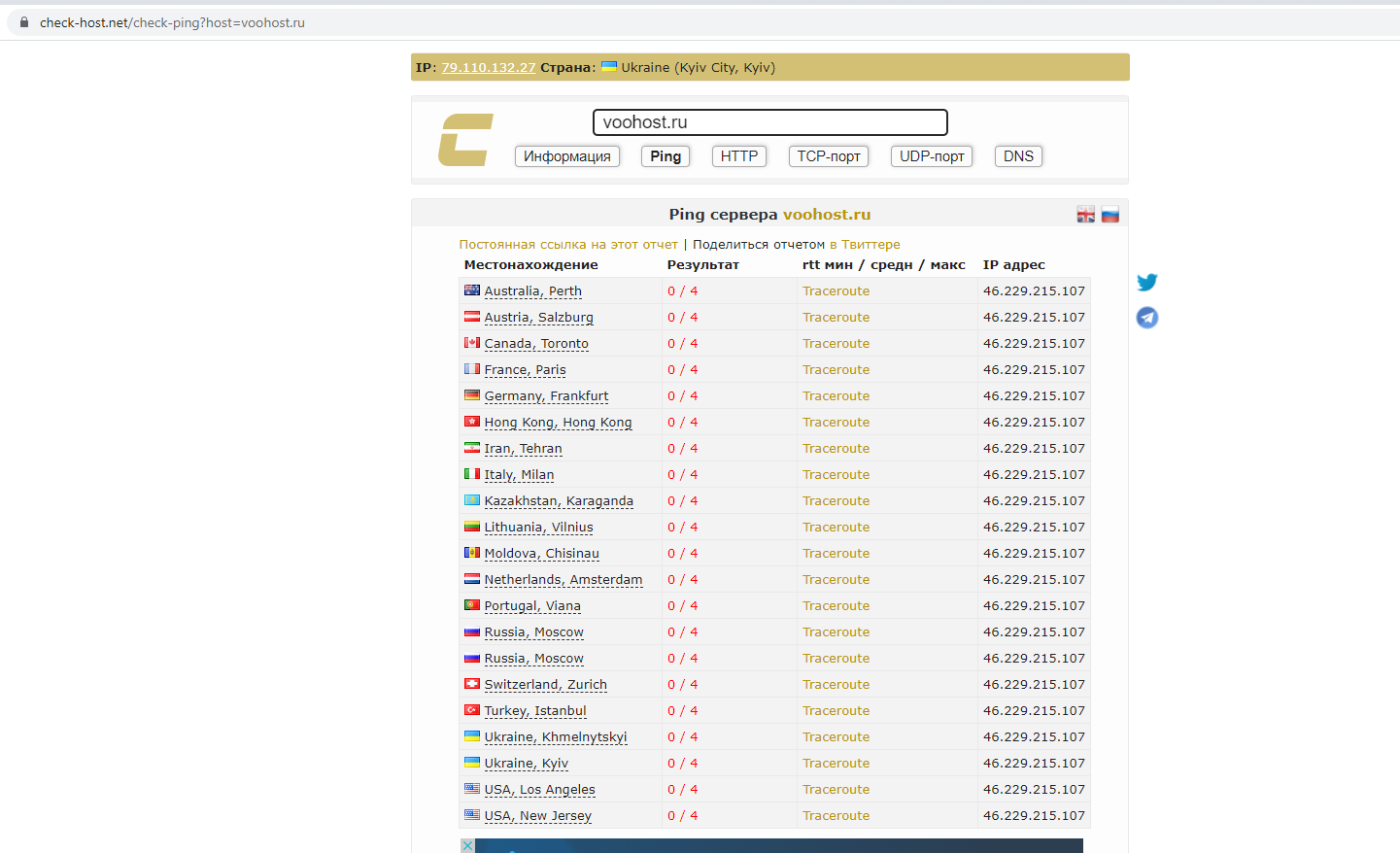Open the Australia, Perth location link
Screen dimensions: 1400x853
pos(533,291)
